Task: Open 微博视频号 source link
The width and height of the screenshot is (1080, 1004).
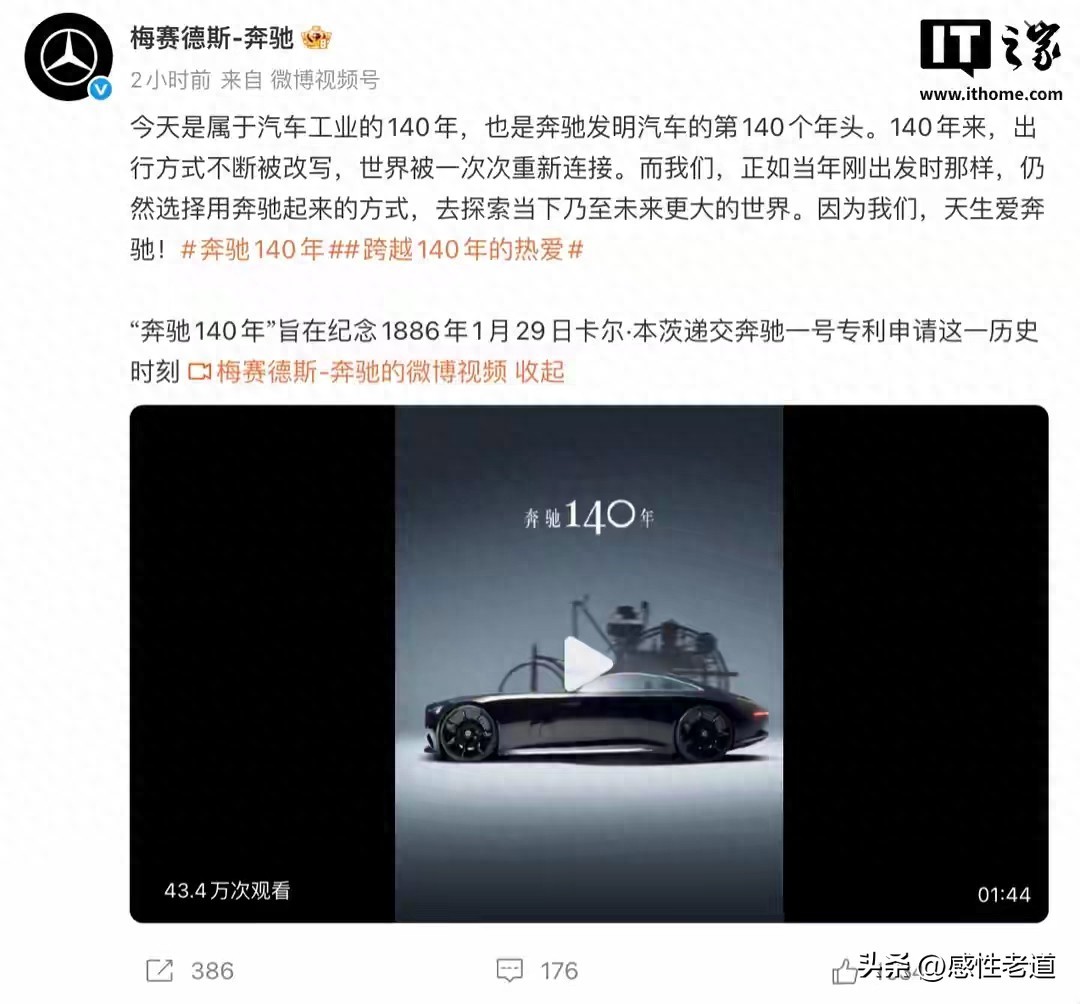Action: [x=324, y=80]
